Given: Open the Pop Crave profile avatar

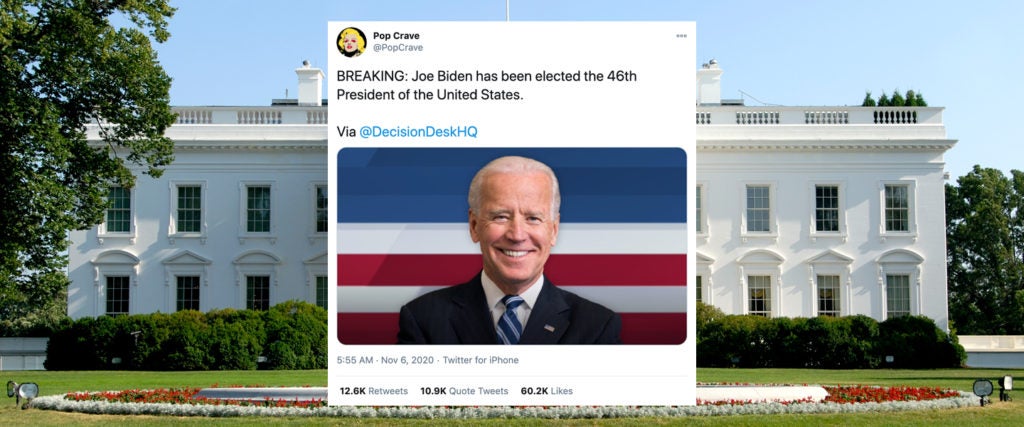Looking at the screenshot, I should 351,42.
